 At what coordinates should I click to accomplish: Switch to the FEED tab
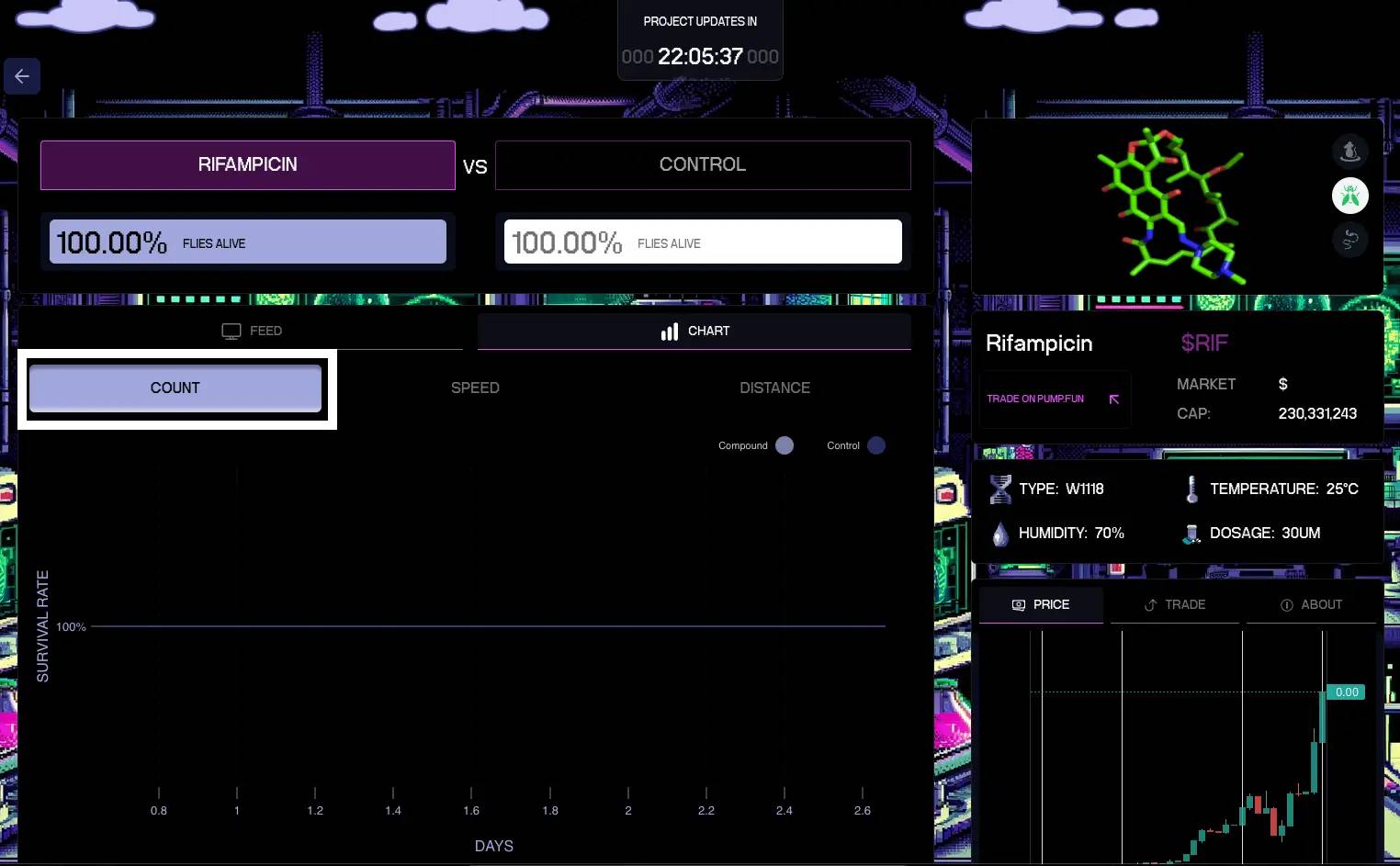[x=252, y=331]
